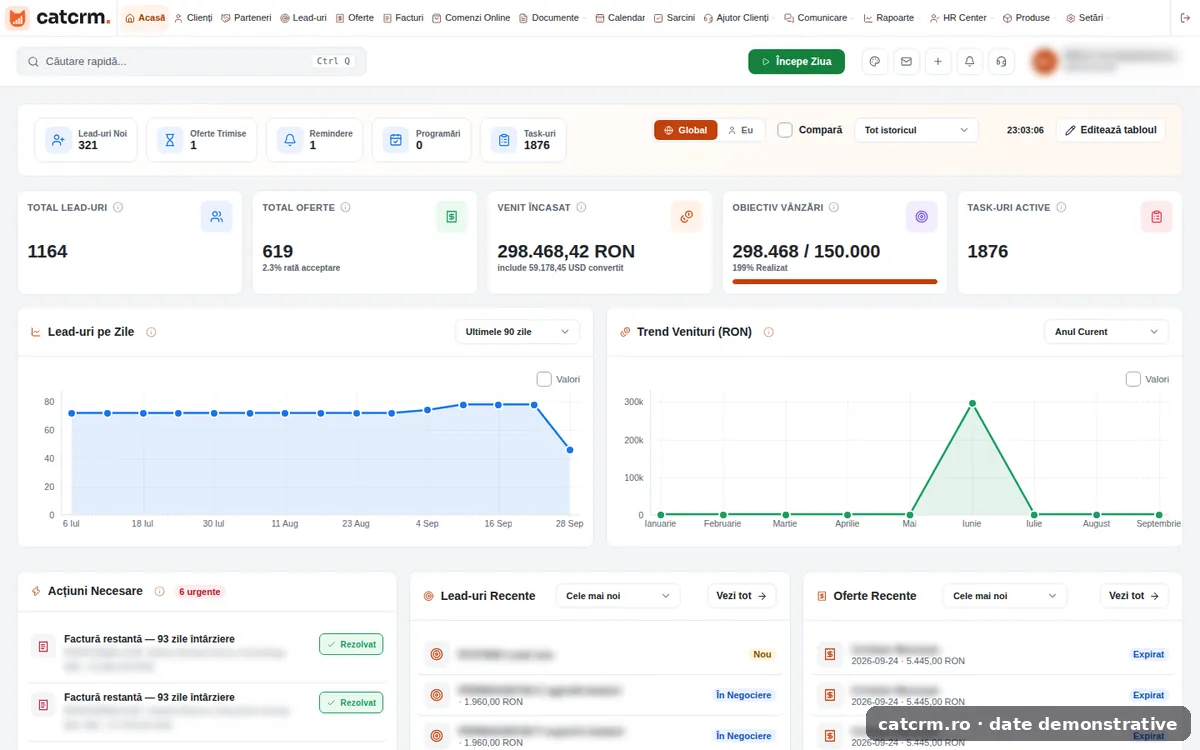Viewport: 1200px width, 750px height.
Task: Expand the Setări menu
Action: pos(1088,18)
